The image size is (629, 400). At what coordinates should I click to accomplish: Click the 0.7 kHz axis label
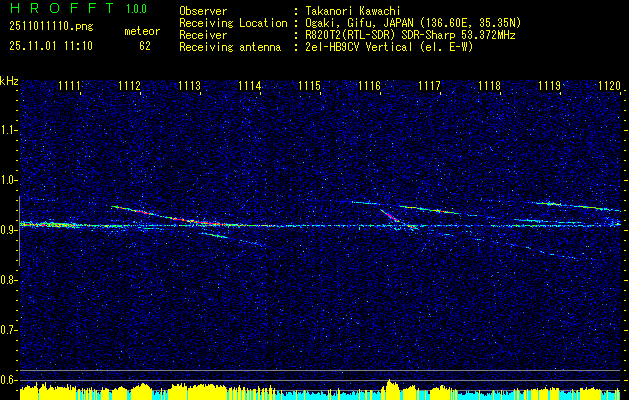[8, 331]
